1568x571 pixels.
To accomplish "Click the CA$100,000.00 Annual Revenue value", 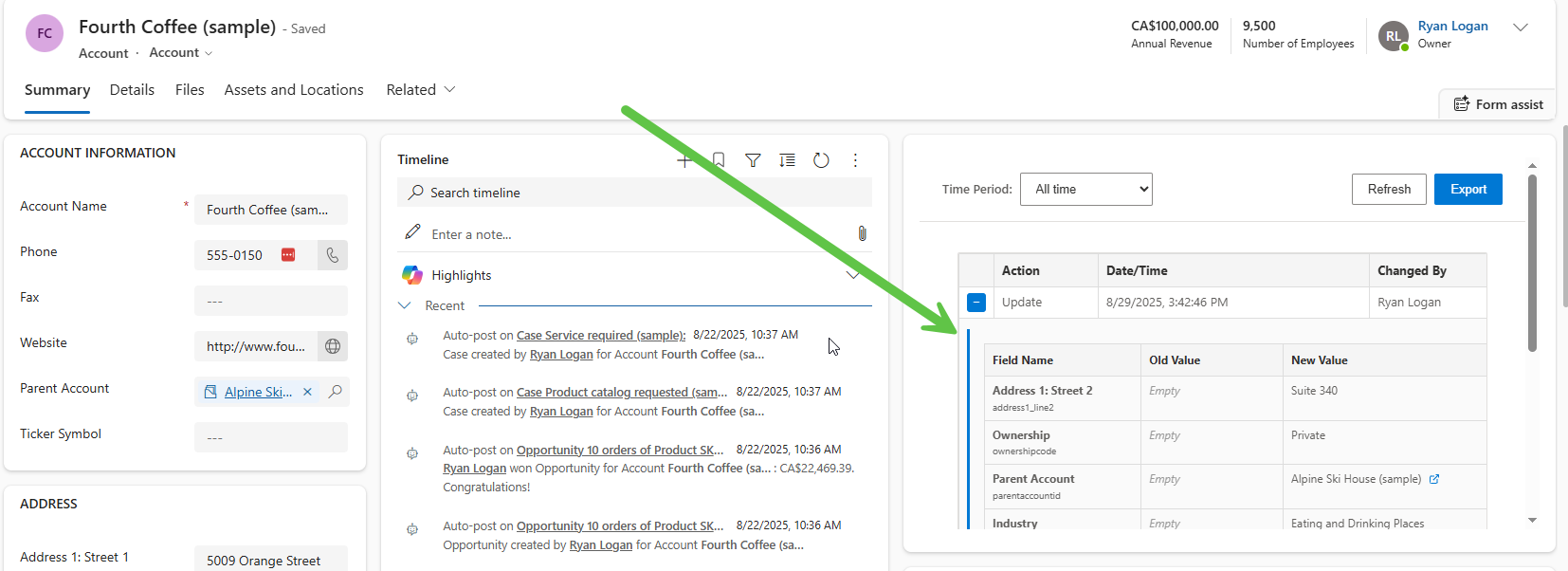I will 1175,26.
